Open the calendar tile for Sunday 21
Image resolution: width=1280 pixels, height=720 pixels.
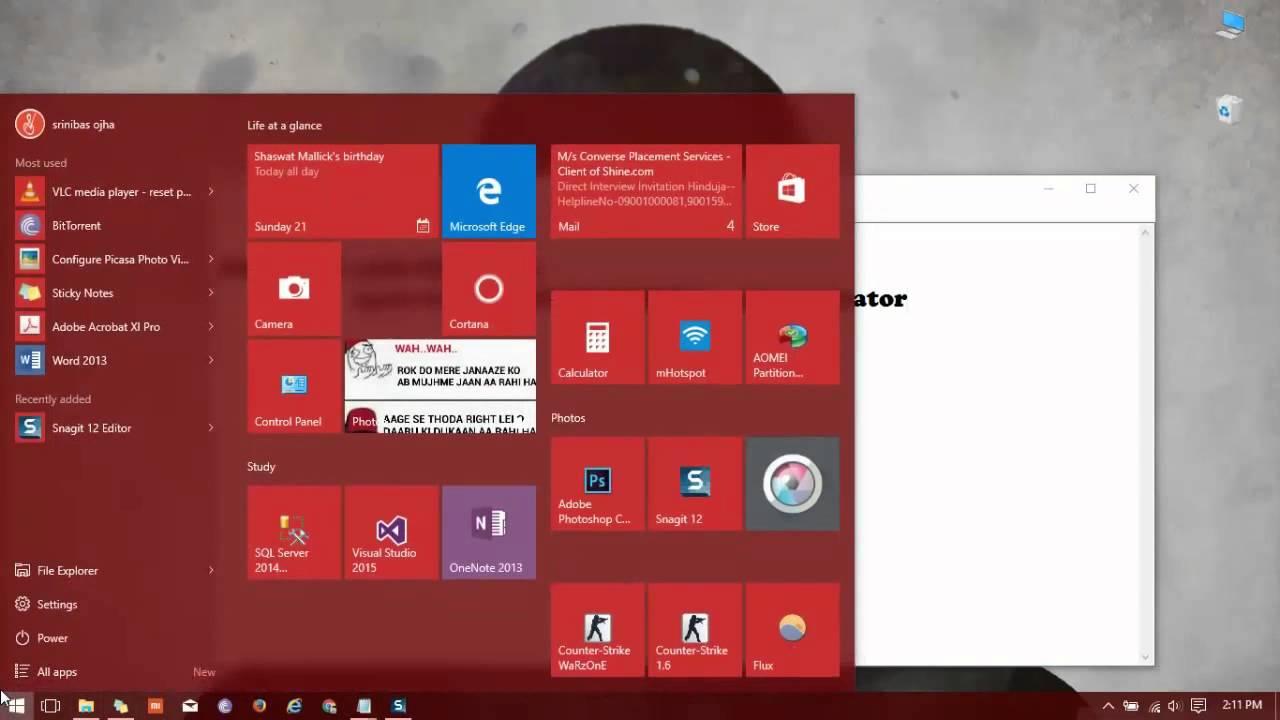343,191
